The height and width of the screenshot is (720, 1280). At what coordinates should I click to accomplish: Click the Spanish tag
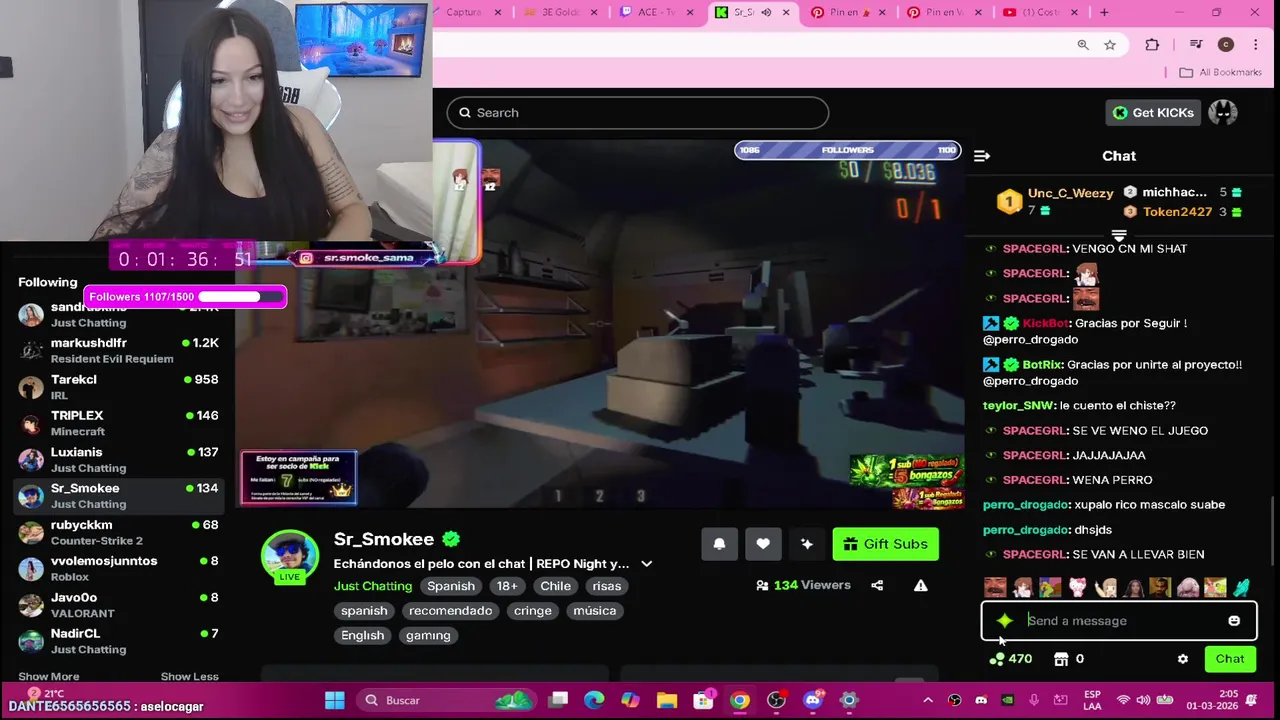point(451,586)
